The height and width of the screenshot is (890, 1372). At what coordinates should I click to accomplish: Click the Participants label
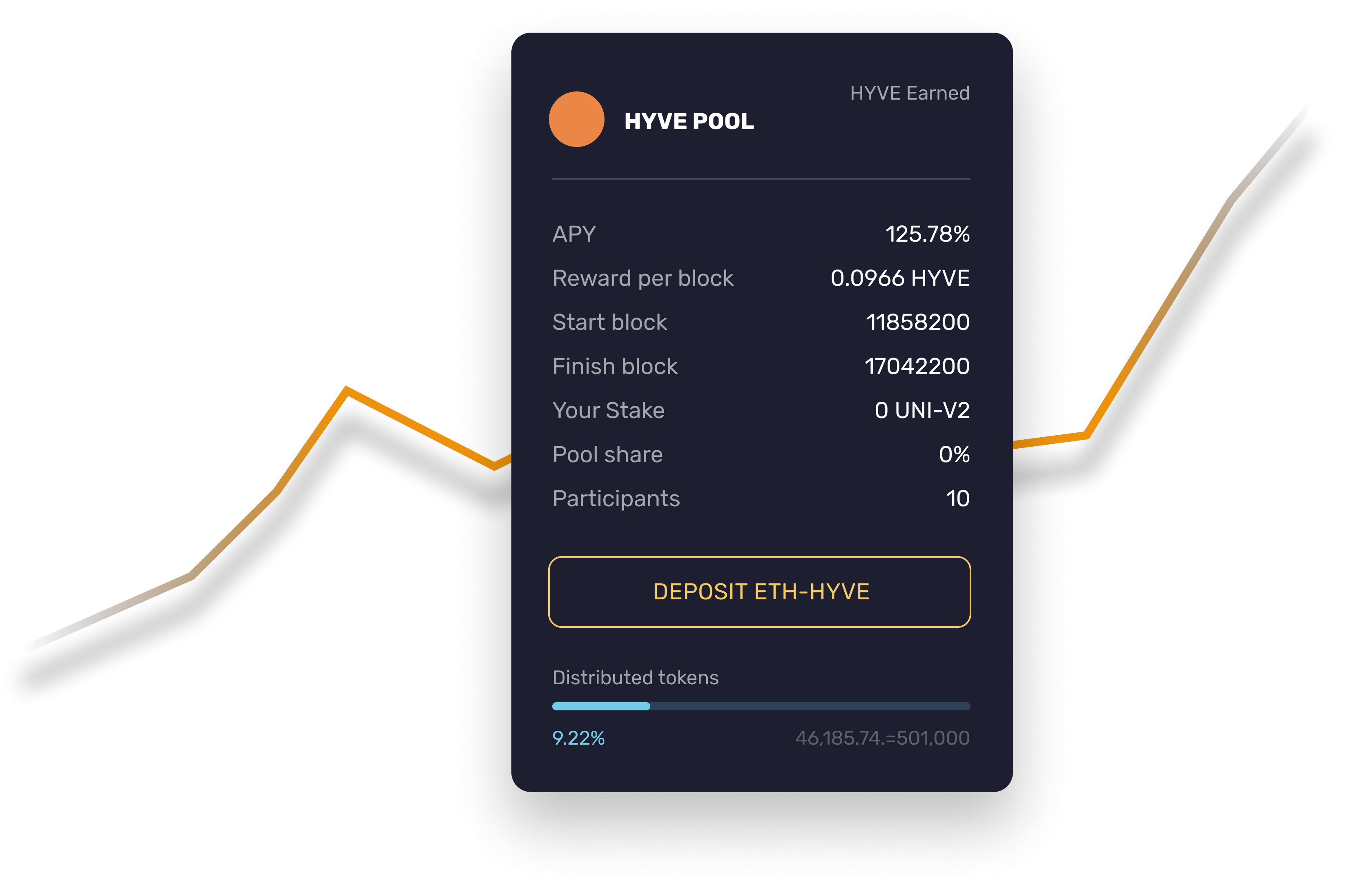tap(616, 499)
